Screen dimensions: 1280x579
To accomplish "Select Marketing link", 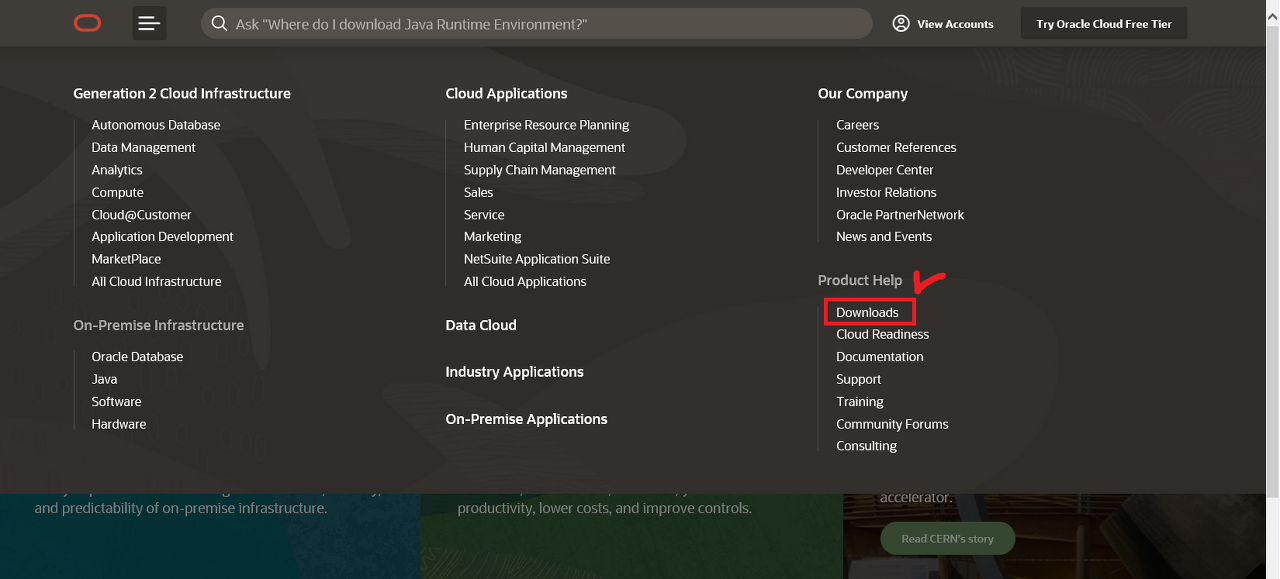I will point(493,237).
